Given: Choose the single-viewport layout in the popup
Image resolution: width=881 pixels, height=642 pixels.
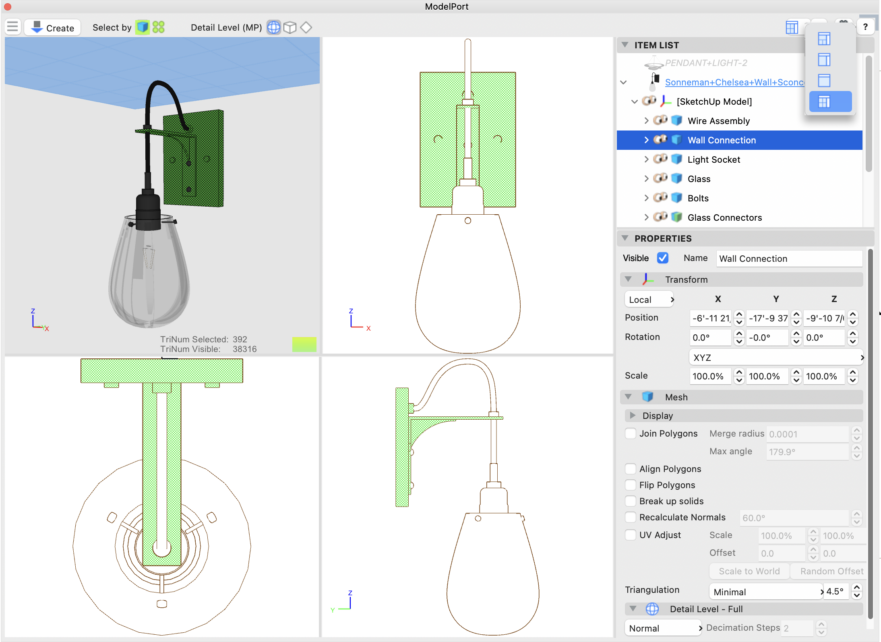Looking at the screenshot, I should click(x=824, y=80).
